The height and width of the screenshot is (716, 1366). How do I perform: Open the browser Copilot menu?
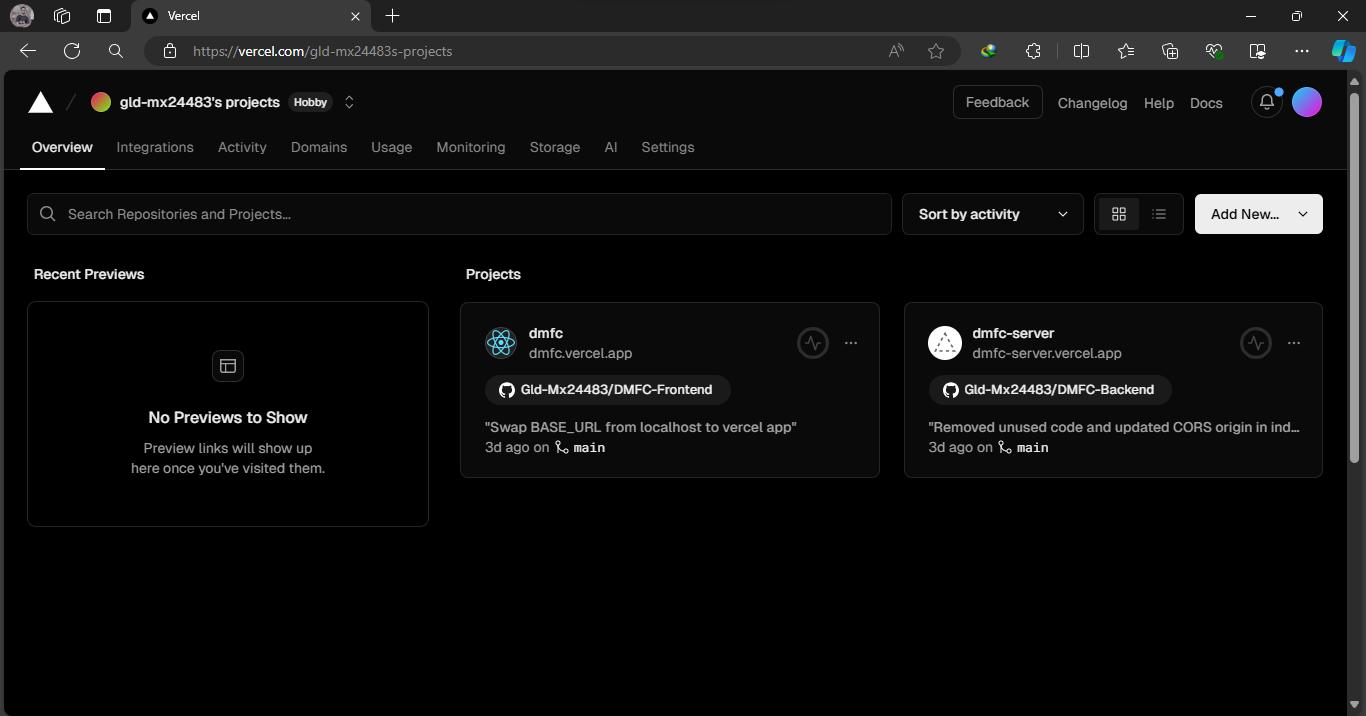click(x=1343, y=50)
